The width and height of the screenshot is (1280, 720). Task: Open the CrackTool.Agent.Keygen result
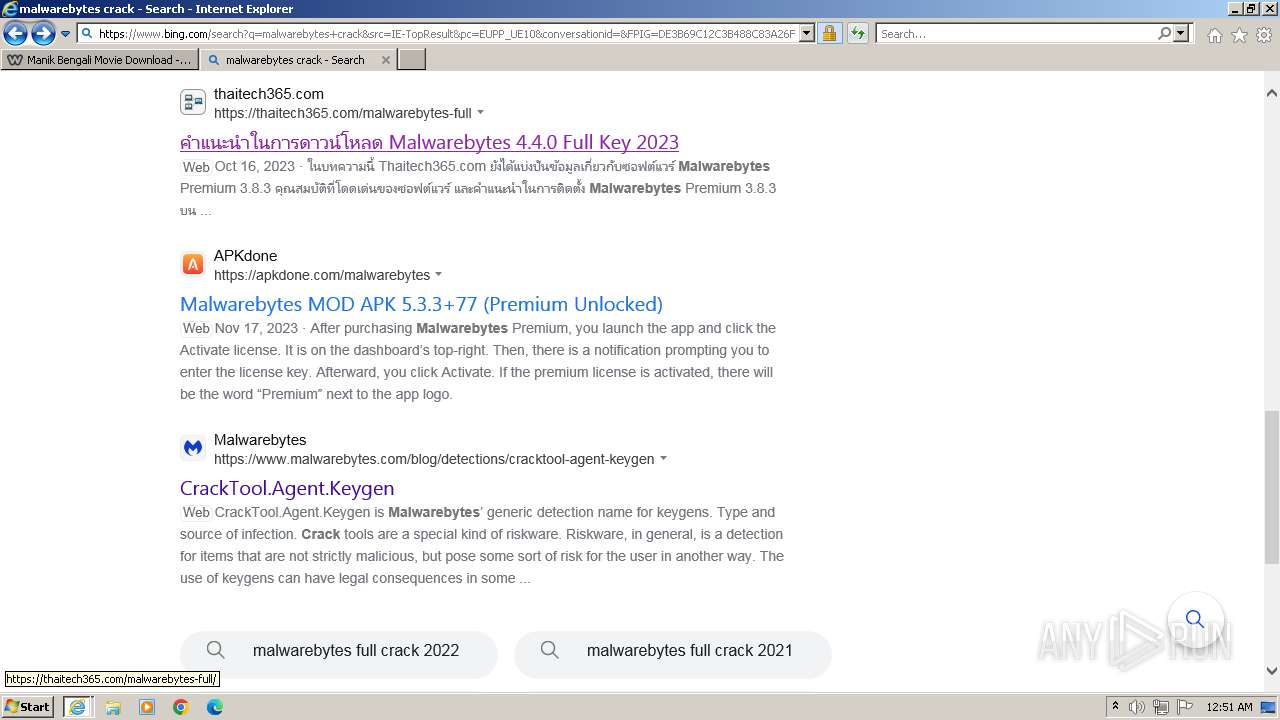(x=287, y=488)
